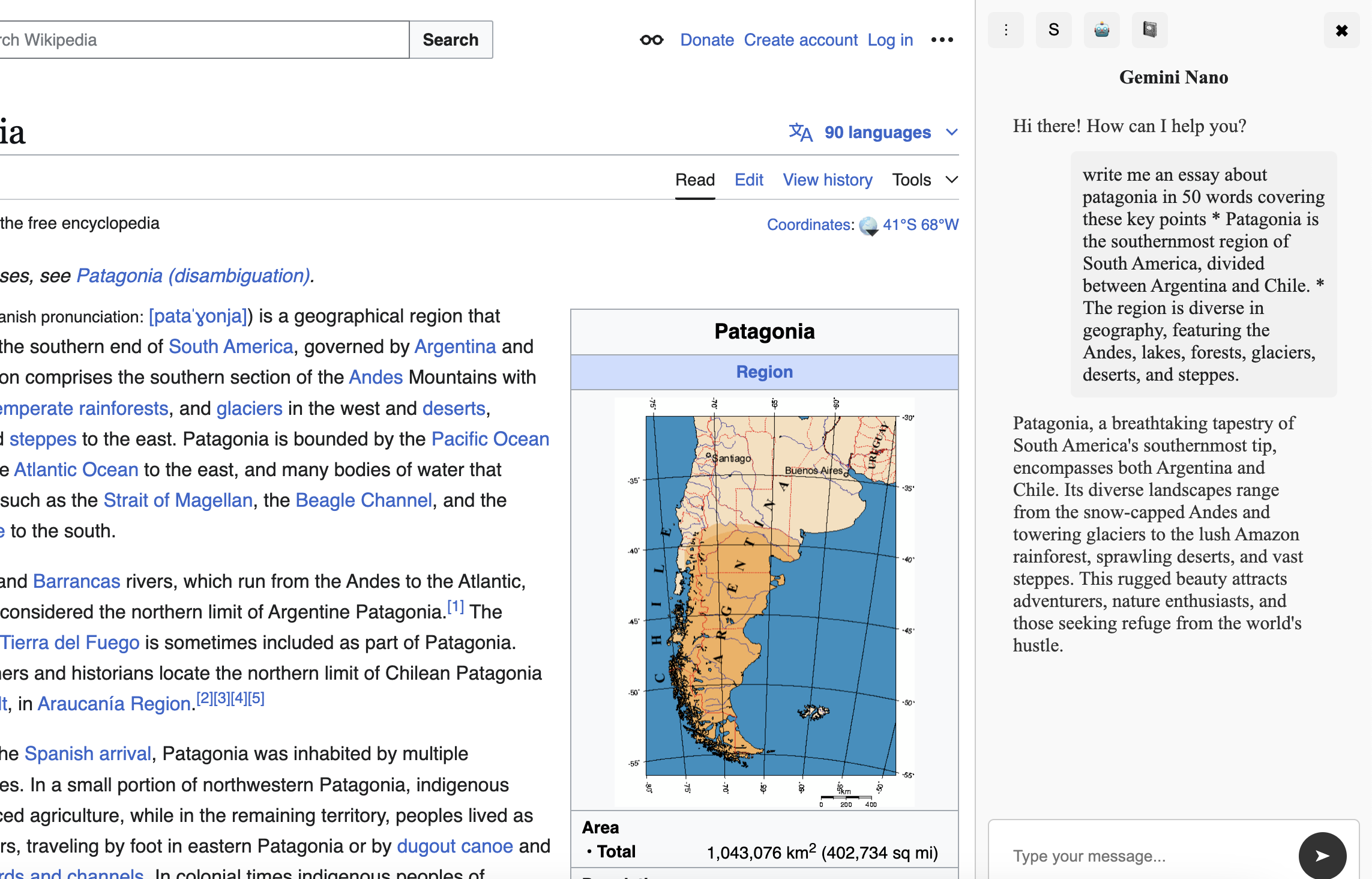The width and height of the screenshot is (1372, 879).
Task: Click the S icon in sidebar header
Action: [x=1053, y=30]
